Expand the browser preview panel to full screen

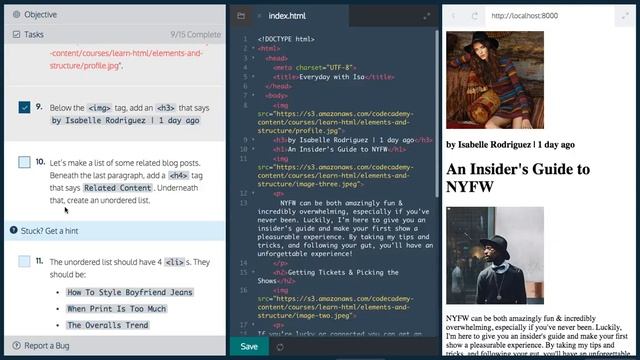(x=625, y=16)
